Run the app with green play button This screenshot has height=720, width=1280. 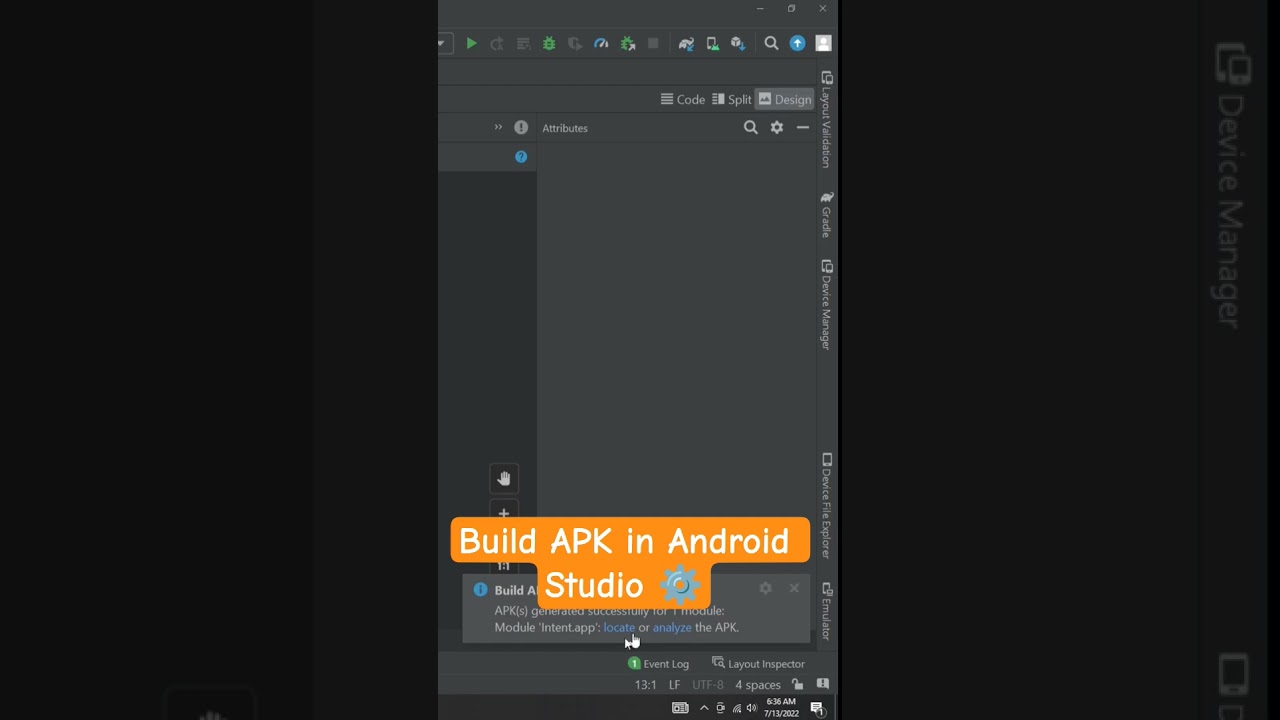pyautogui.click(x=471, y=44)
